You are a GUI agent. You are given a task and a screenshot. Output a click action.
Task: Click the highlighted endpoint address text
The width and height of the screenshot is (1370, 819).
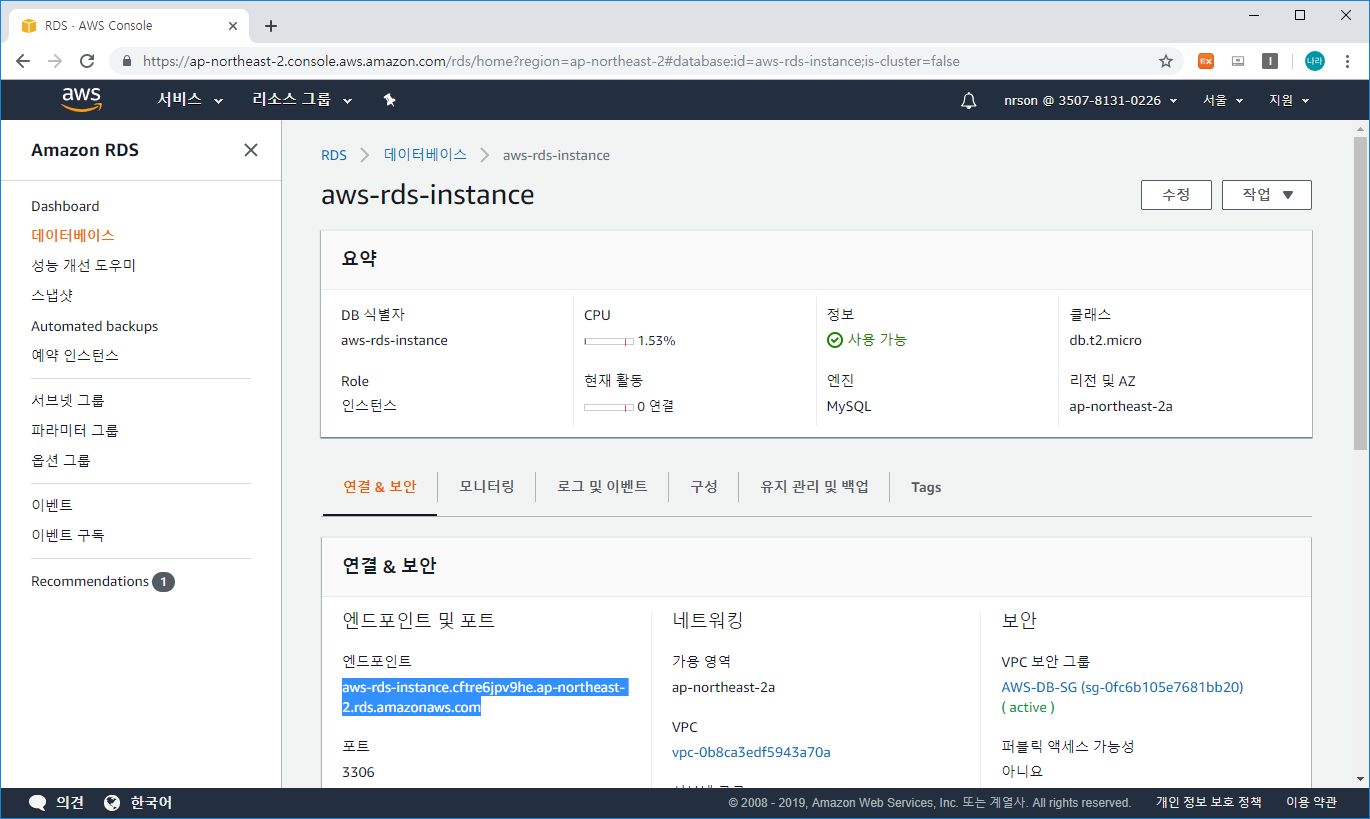[484, 697]
